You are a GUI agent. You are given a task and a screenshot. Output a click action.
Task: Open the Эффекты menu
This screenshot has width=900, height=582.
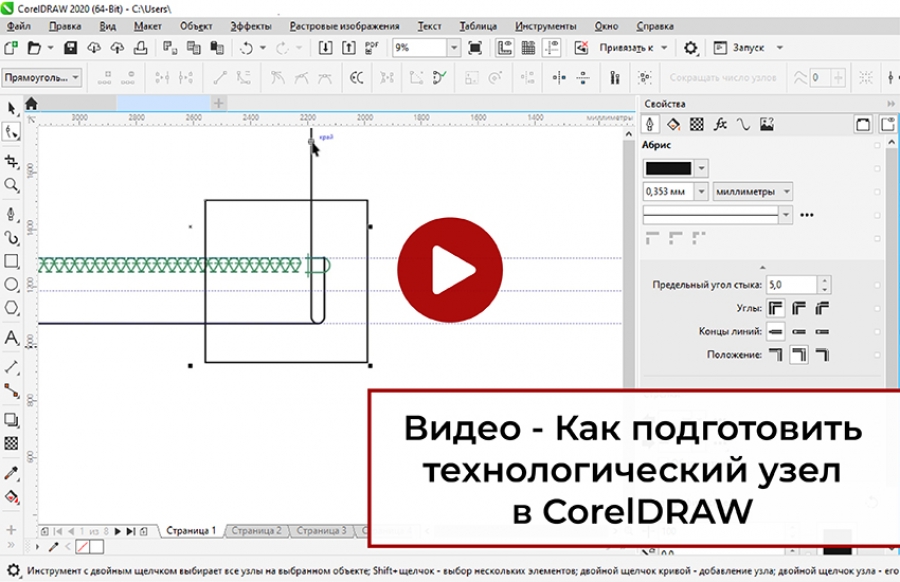pos(251,26)
